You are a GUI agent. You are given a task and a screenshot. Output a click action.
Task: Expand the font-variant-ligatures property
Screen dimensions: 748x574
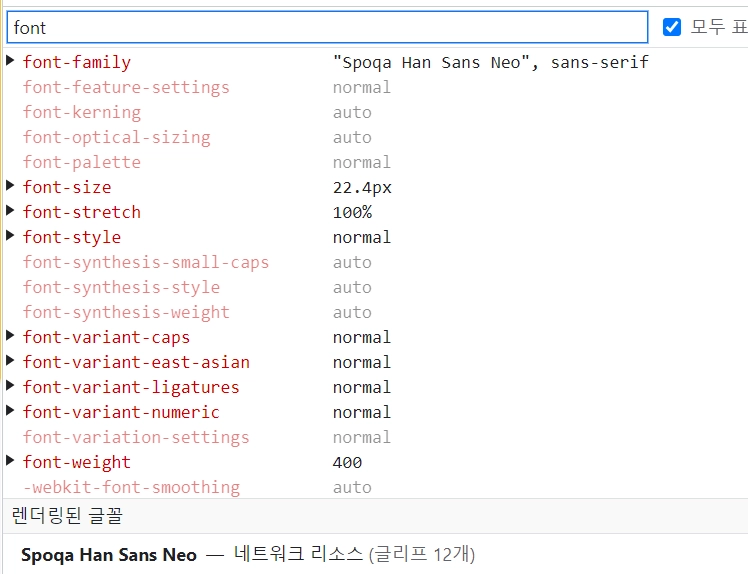coord(10,387)
